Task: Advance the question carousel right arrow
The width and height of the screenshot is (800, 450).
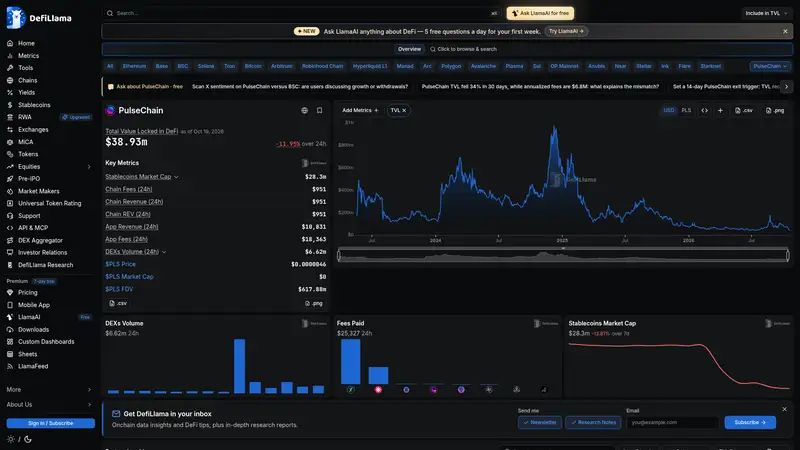Action: point(786,87)
